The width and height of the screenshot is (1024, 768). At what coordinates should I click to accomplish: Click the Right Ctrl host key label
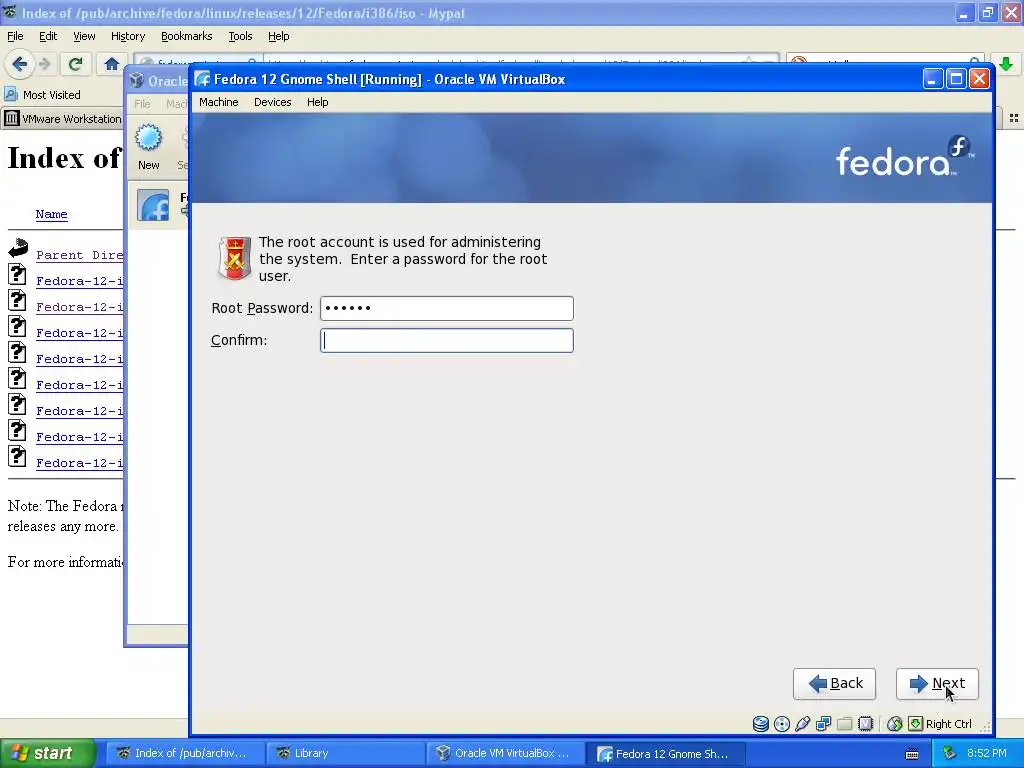coord(948,724)
